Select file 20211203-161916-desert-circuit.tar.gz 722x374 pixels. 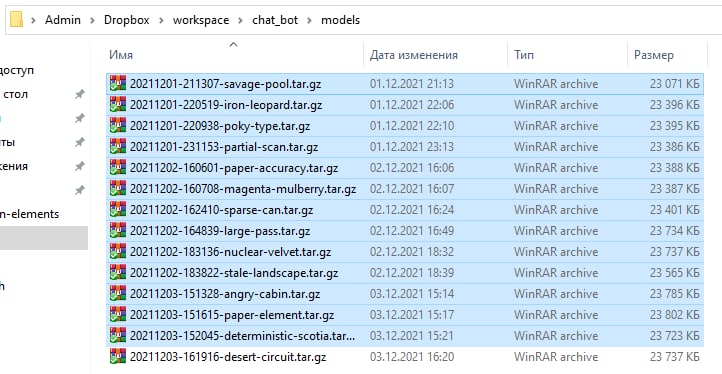click(228, 357)
